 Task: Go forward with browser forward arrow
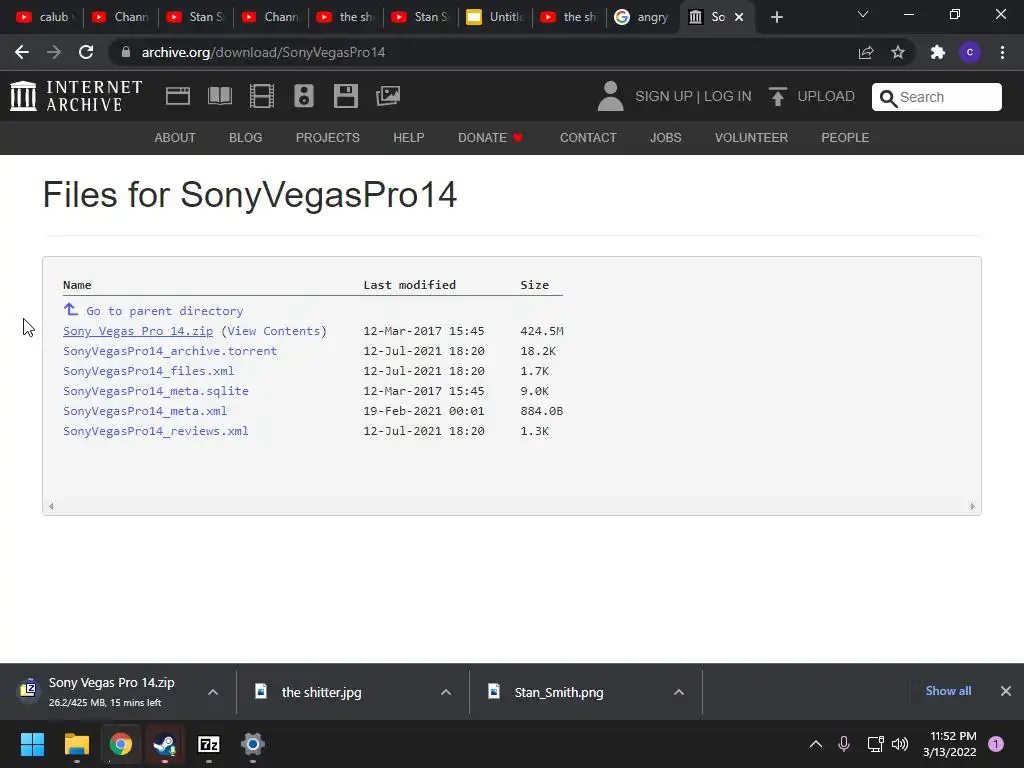pyautogui.click(x=54, y=52)
